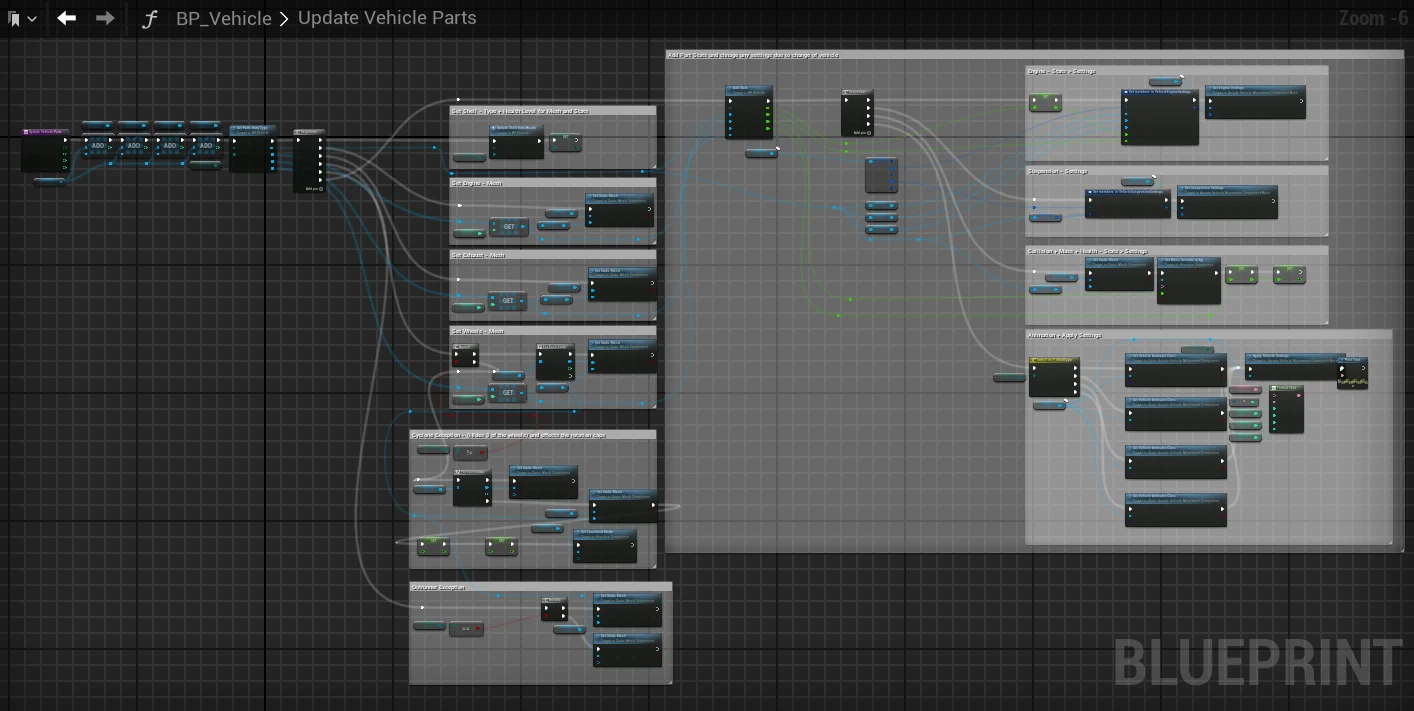
Task: Select the Outrunner Exception comment header
Action: (541, 587)
